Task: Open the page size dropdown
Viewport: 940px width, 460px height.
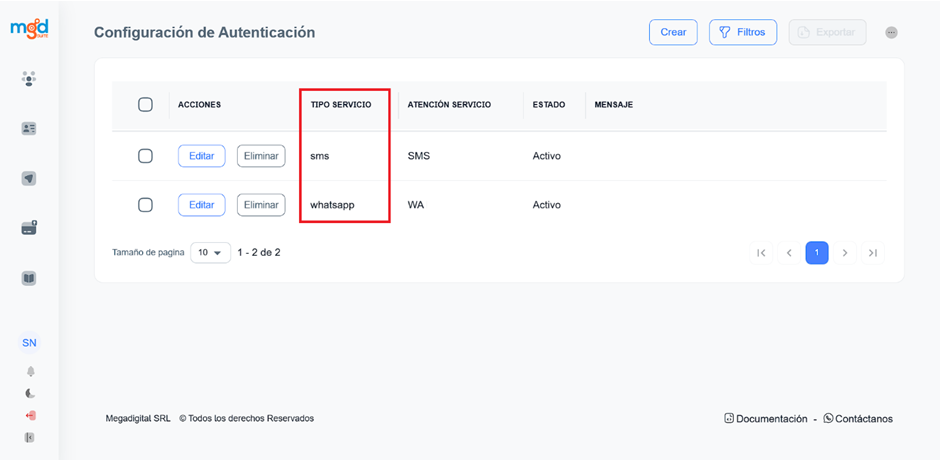Action: click(210, 253)
